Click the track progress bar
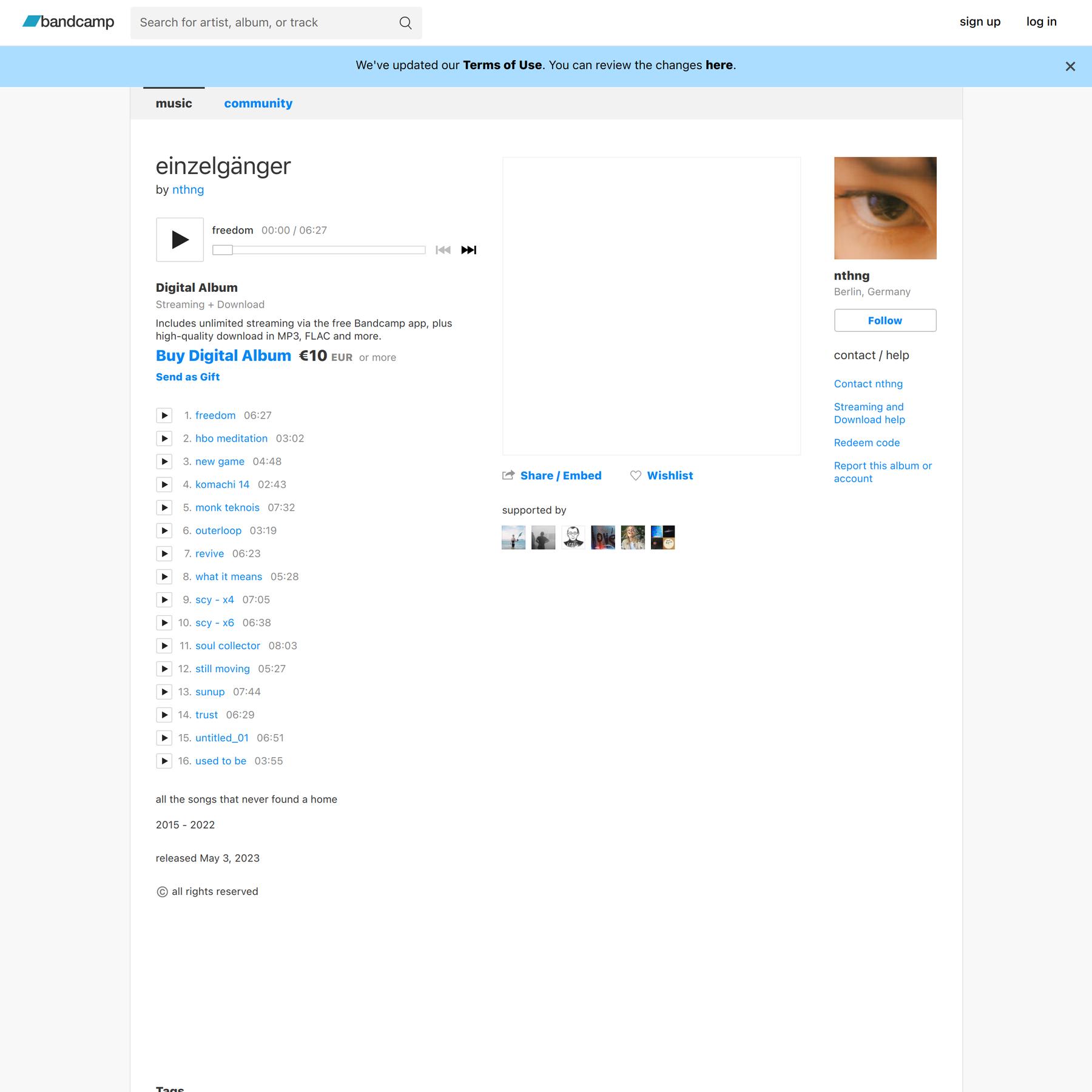 tap(319, 250)
